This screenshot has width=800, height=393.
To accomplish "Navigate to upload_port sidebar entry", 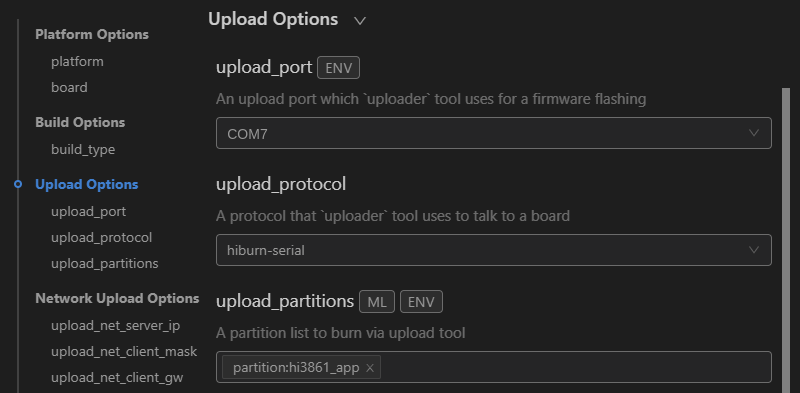I will (x=88, y=211).
